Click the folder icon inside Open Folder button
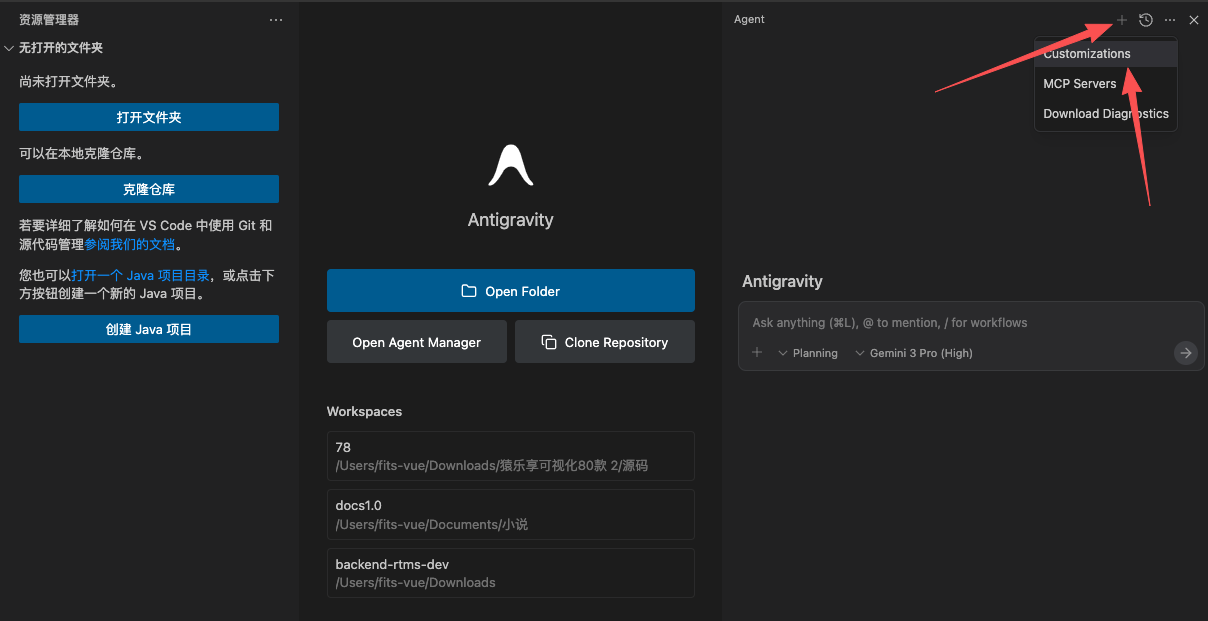Viewport: 1208px width, 621px height. [x=468, y=290]
